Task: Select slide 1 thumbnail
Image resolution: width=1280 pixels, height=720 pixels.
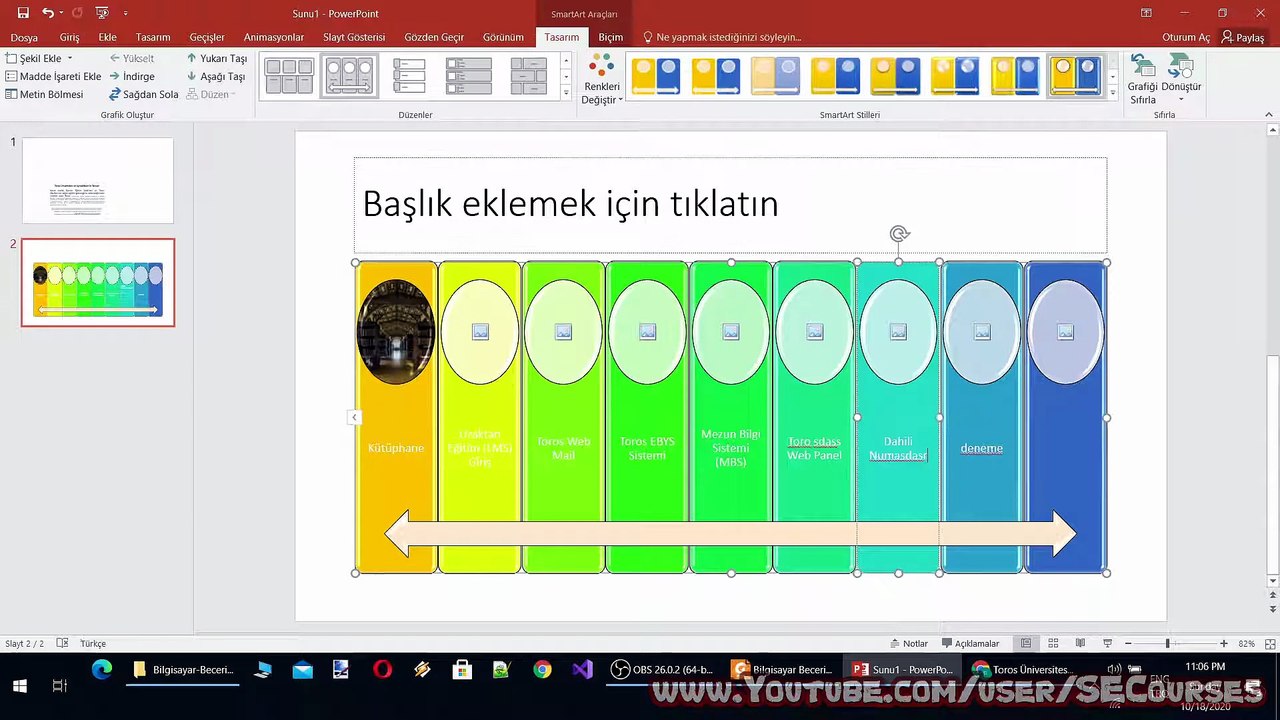Action: [x=98, y=180]
